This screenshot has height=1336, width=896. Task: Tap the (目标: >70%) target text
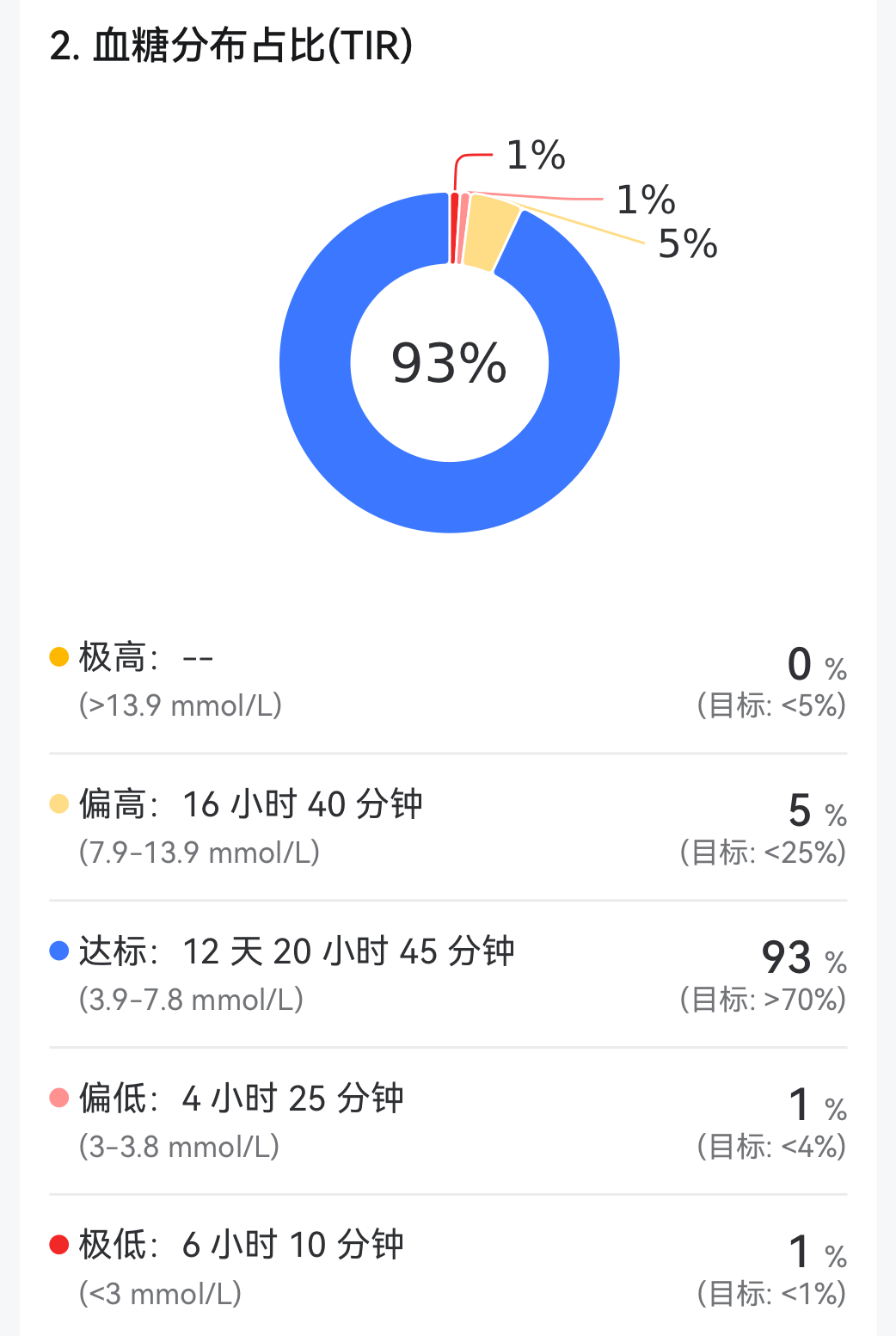pyautogui.click(x=762, y=1000)
